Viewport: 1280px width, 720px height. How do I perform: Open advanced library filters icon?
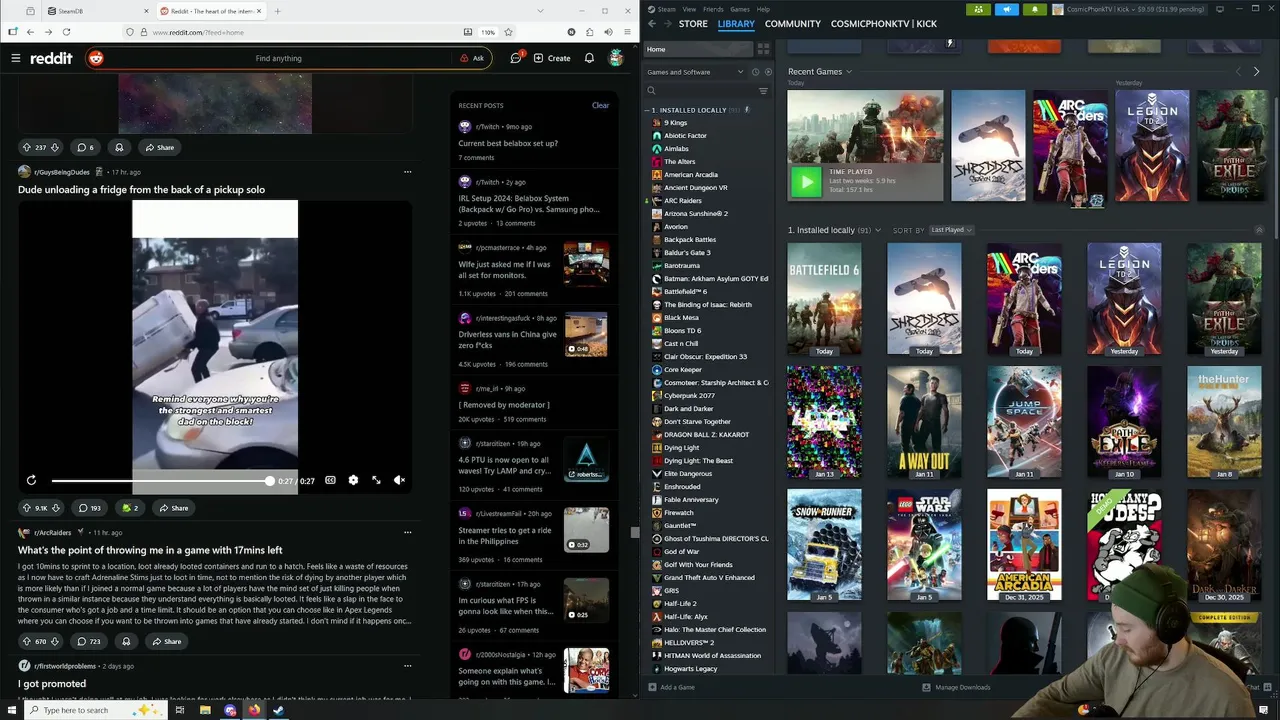tap(763, 91)
